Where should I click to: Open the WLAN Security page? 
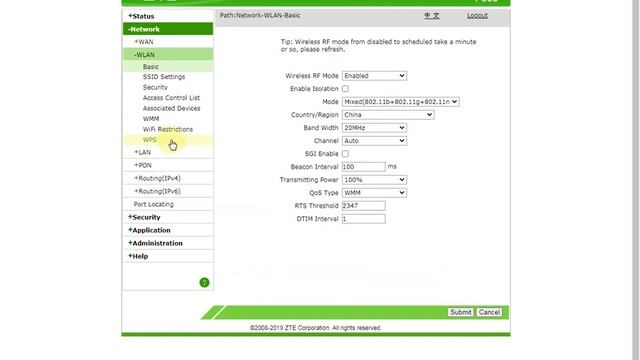155,87
